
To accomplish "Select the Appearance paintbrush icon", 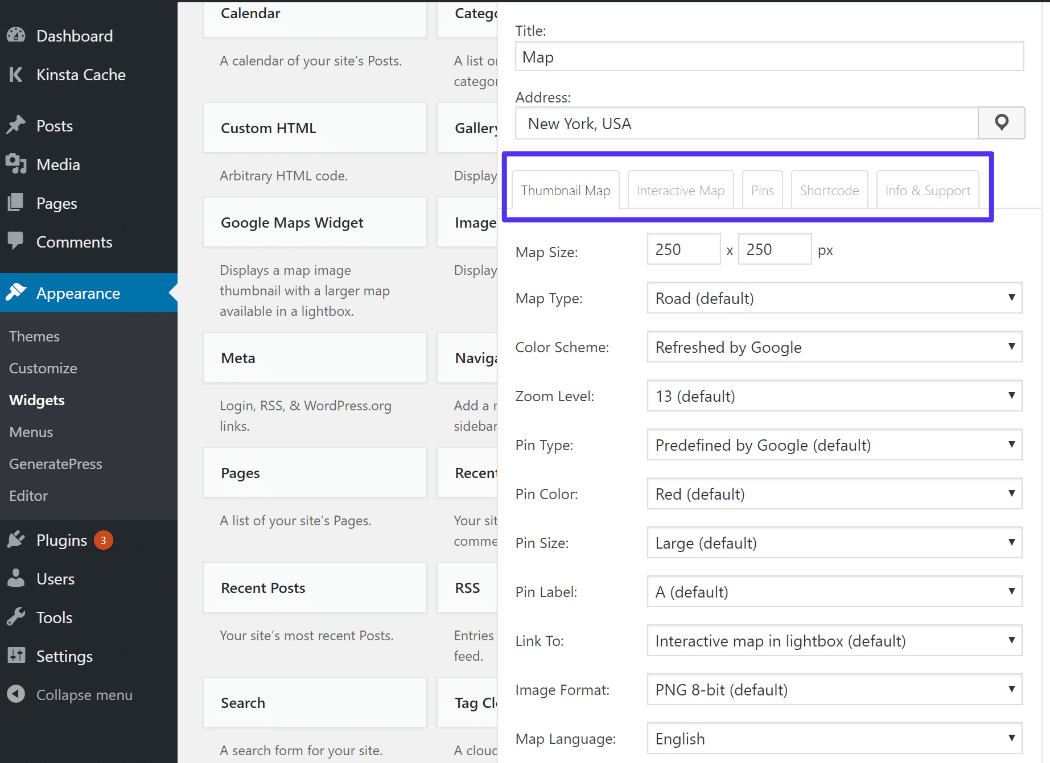I will click(18, 292).
